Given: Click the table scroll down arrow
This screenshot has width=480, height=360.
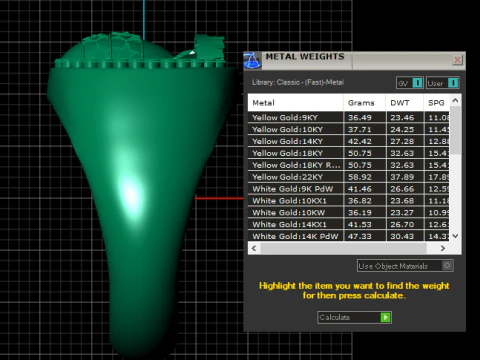Looking at the screenshot, I should (455, 236).
